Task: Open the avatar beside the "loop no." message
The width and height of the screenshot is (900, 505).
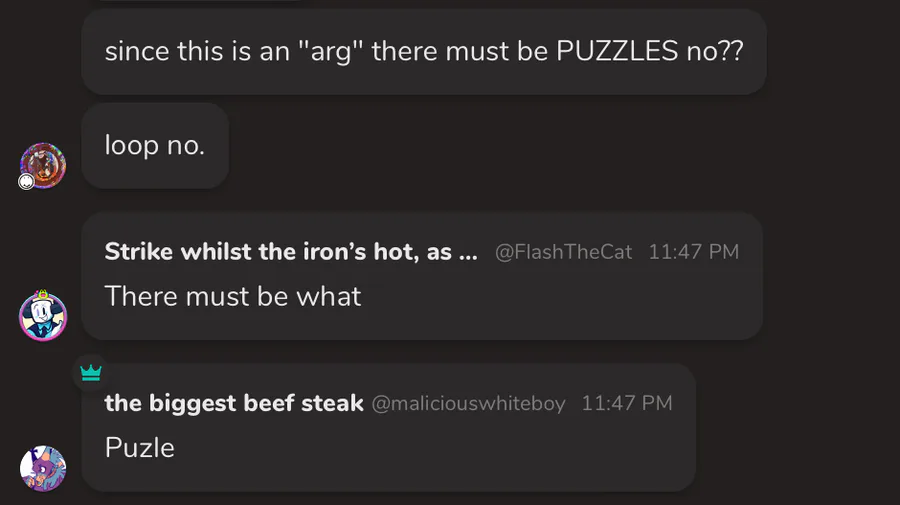Action: (43, 165)
